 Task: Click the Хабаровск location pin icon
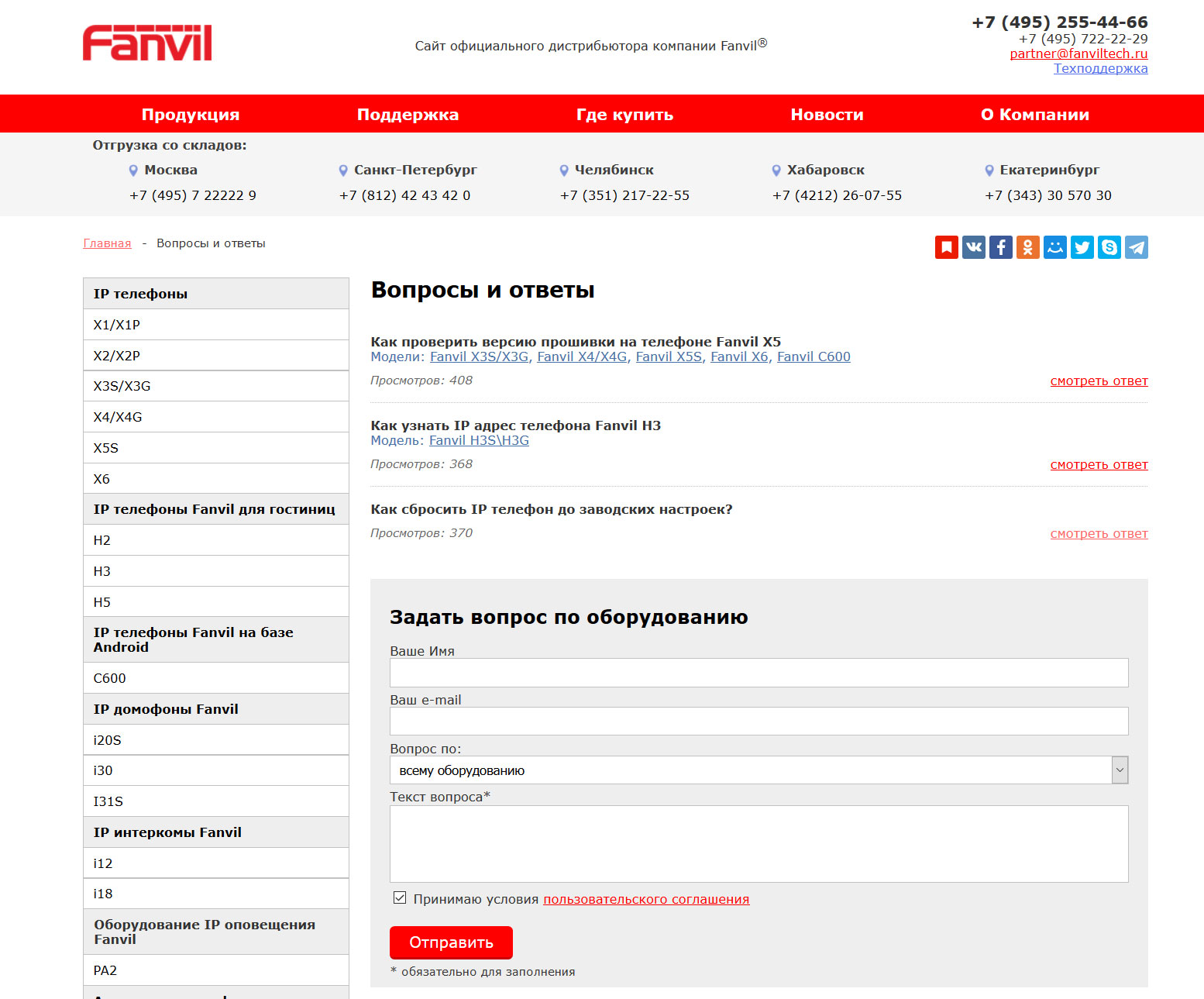776,171
